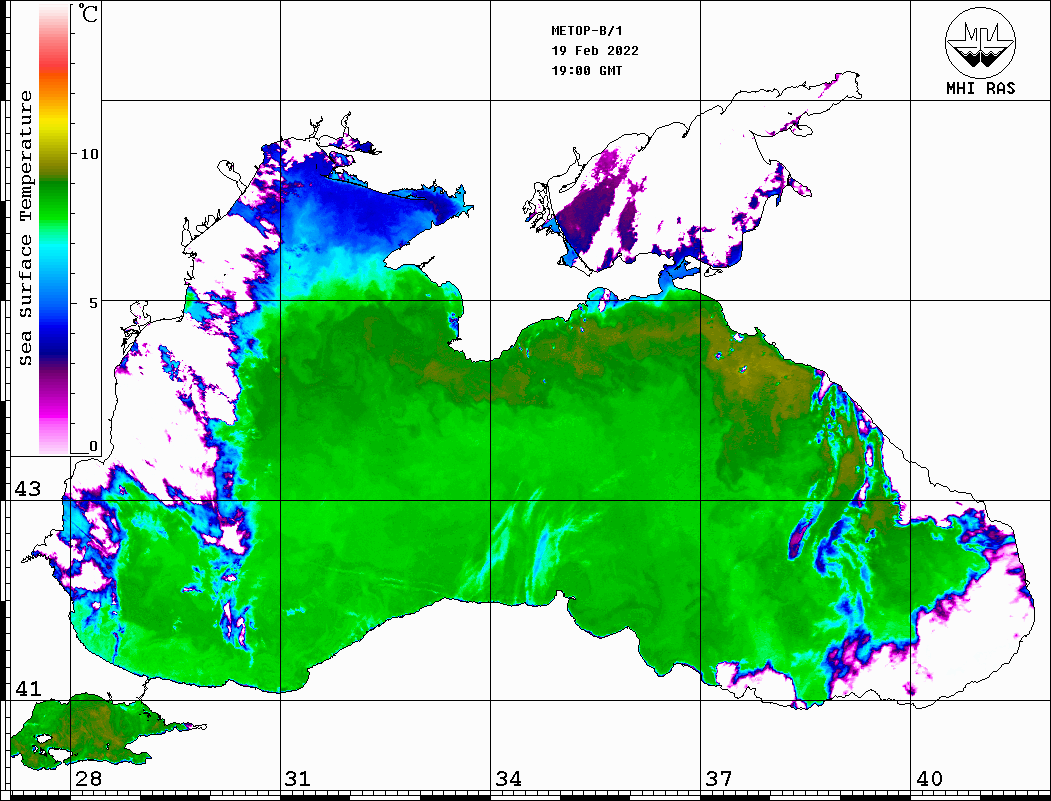Click the 0 mark on temperature scale
The image size is (1051, 801).
coord(93,446)
